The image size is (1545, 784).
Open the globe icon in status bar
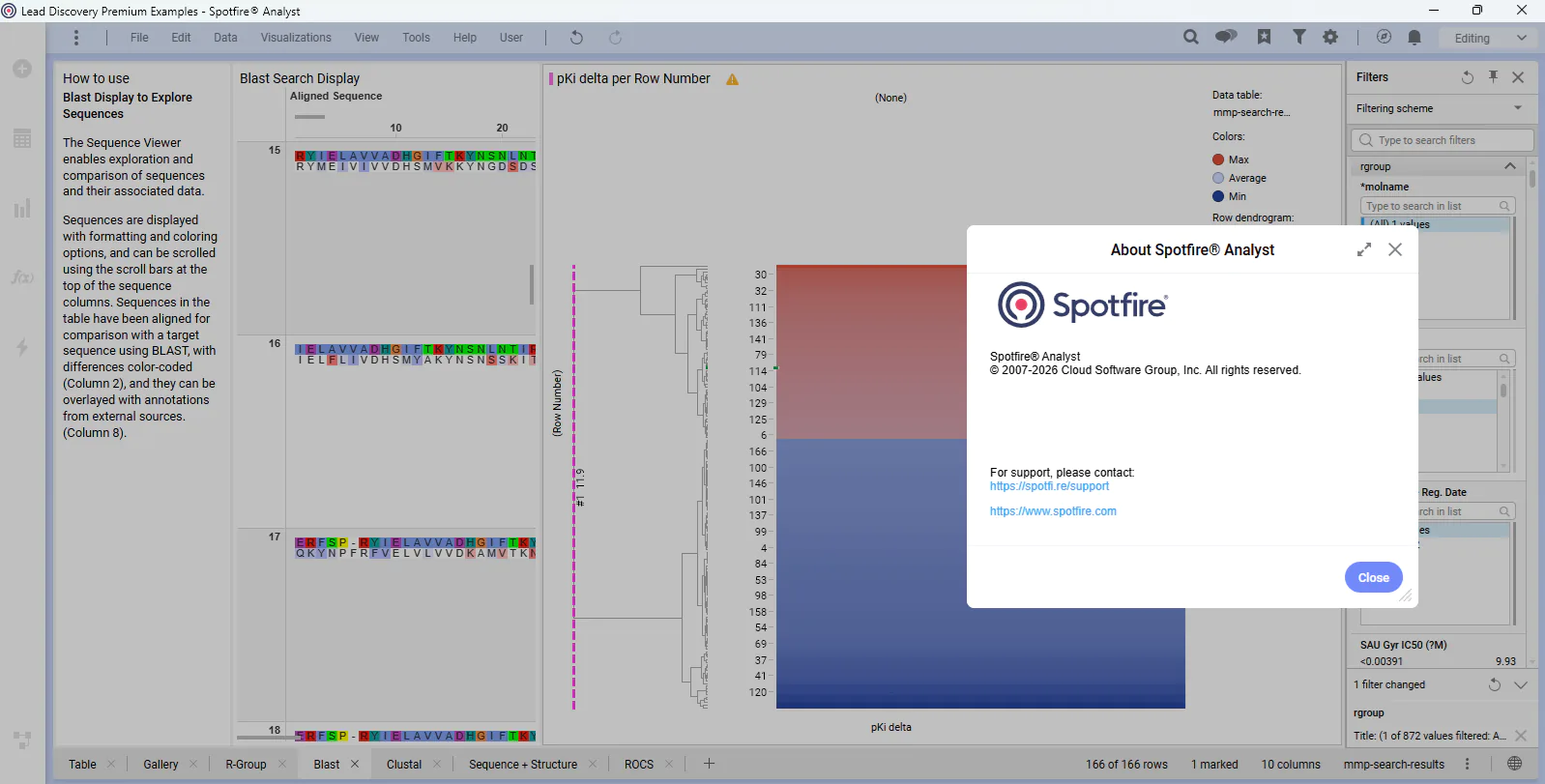coord(1515,764)
